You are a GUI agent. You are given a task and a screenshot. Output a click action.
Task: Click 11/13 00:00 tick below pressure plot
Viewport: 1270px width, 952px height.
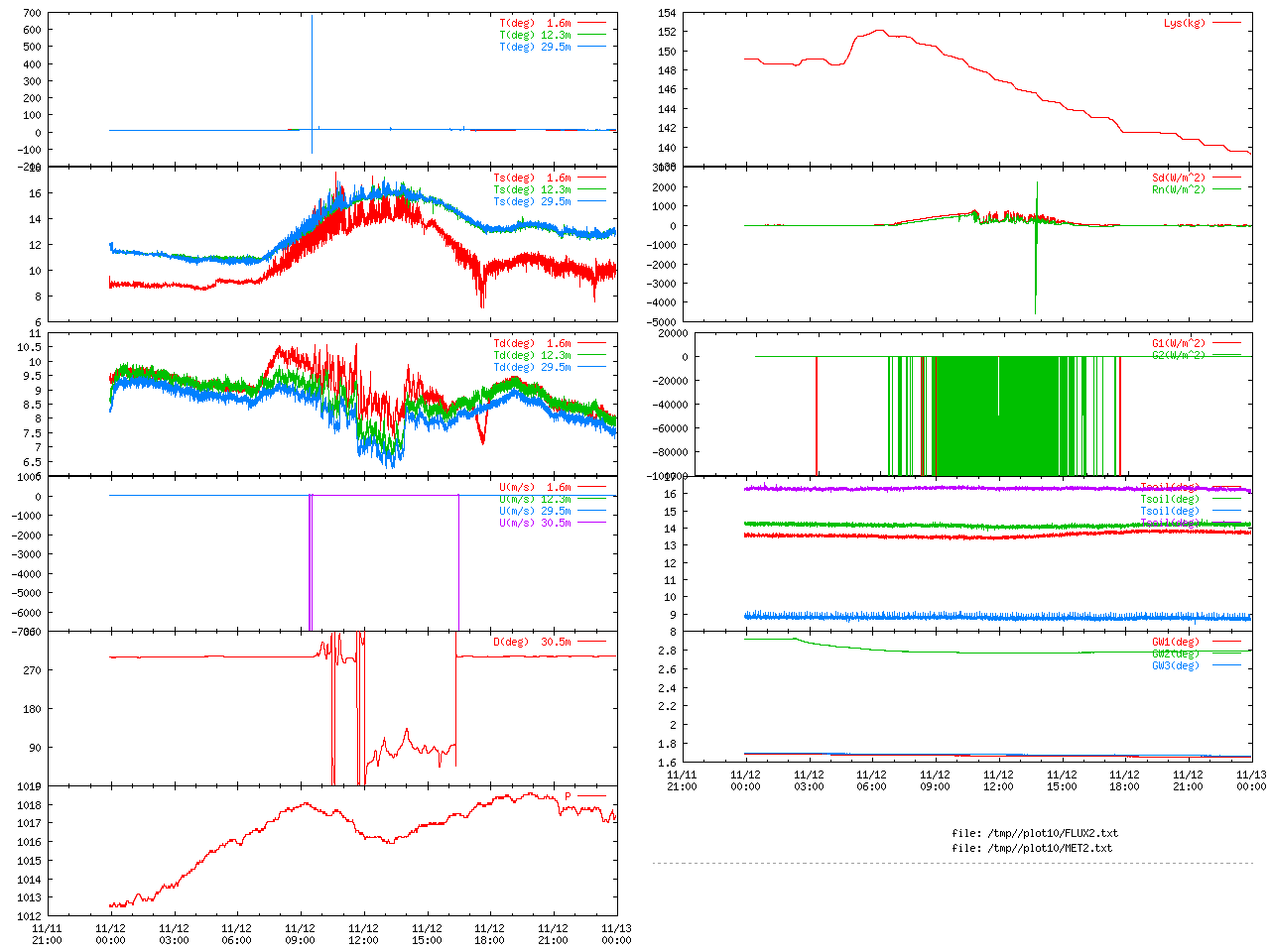coord(616,934)
